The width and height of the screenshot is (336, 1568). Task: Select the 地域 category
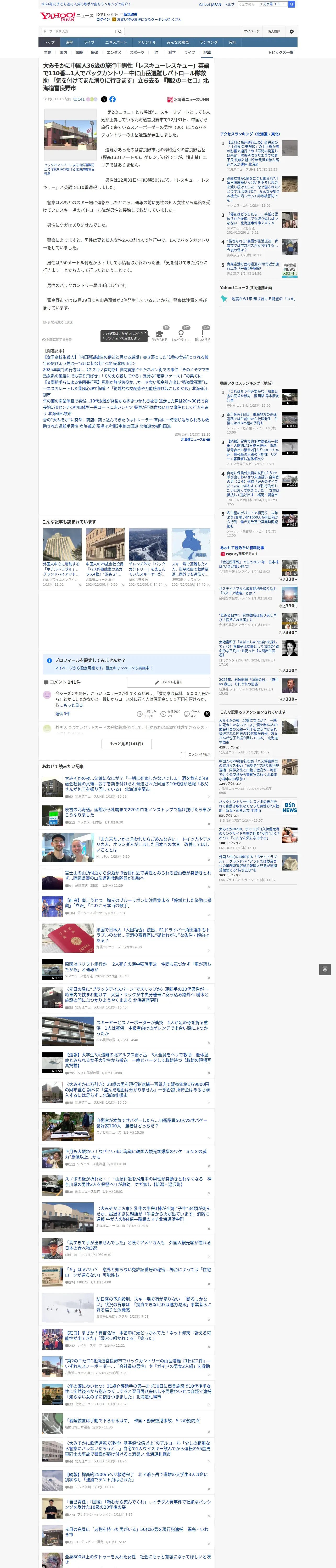[x=207, y=52]
